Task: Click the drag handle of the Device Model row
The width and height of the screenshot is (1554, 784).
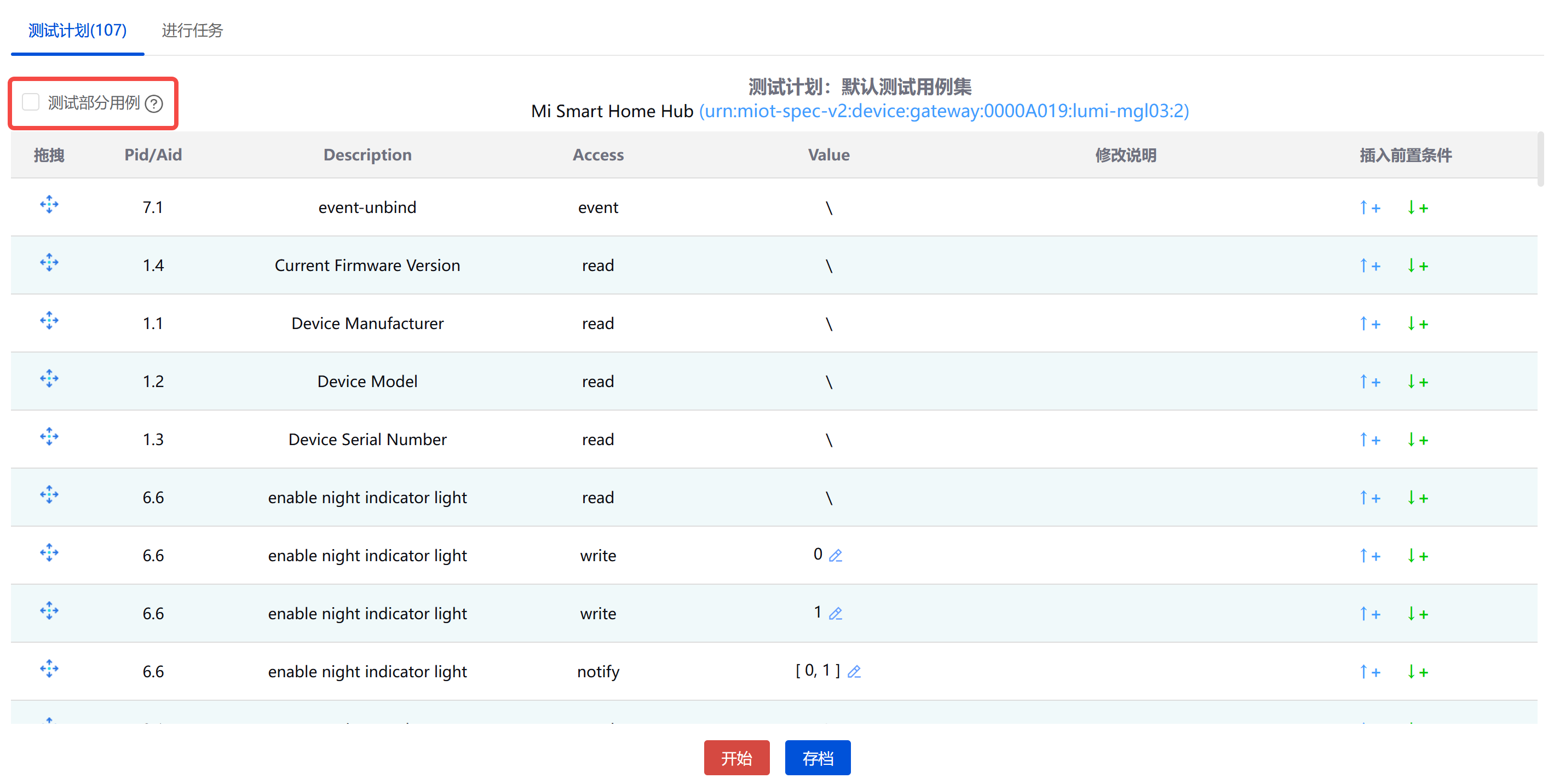Action: (x=49, y=379)
